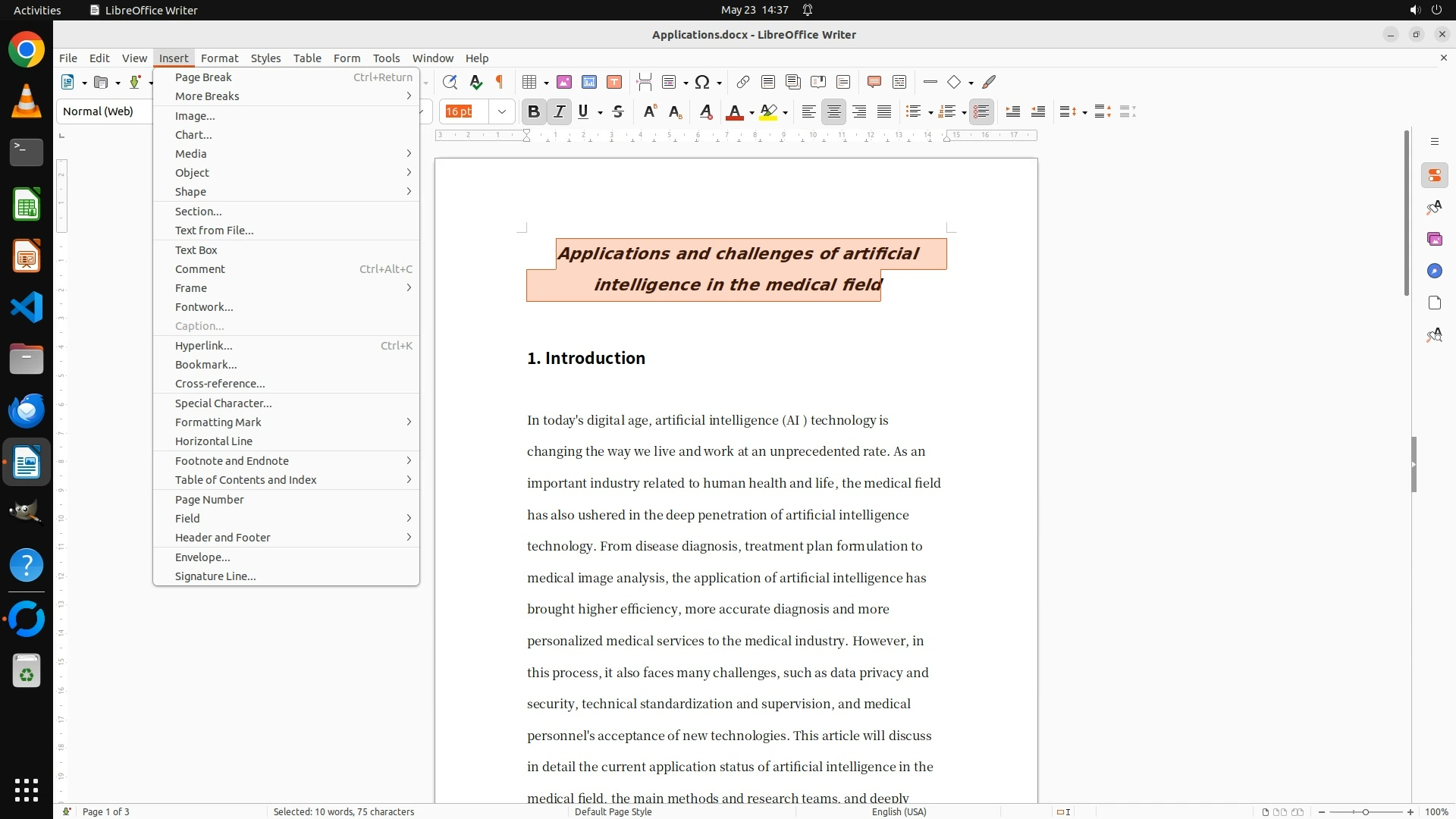Toggle formatting marks pilcrow button
The width and height of the screenshot is (1456, 819).
tap(499, 82)
